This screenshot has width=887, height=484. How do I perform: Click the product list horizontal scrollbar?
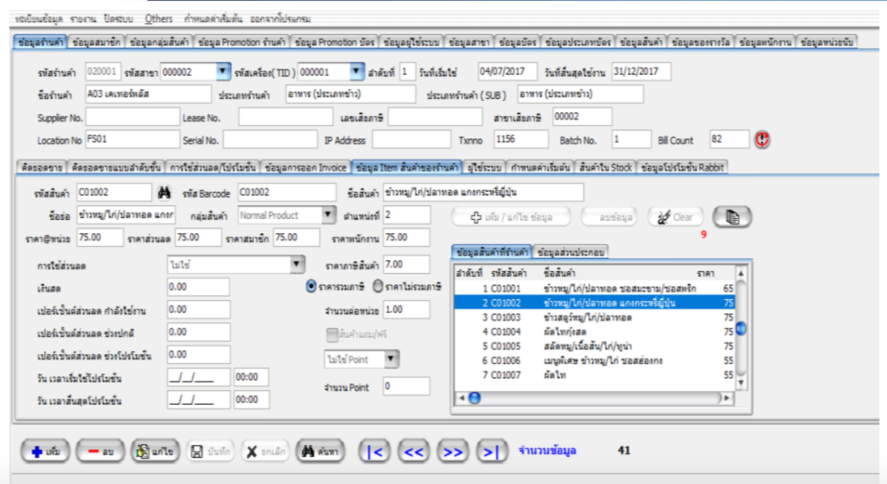click(590, 397)
